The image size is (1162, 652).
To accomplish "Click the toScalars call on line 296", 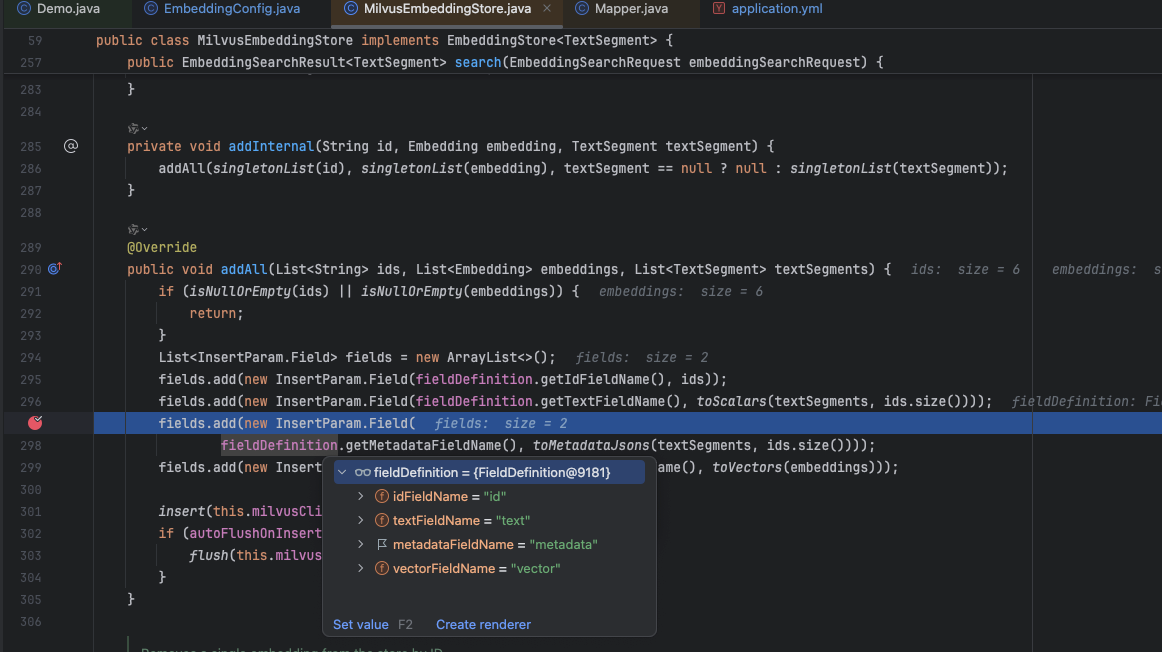I will [731, 402].
